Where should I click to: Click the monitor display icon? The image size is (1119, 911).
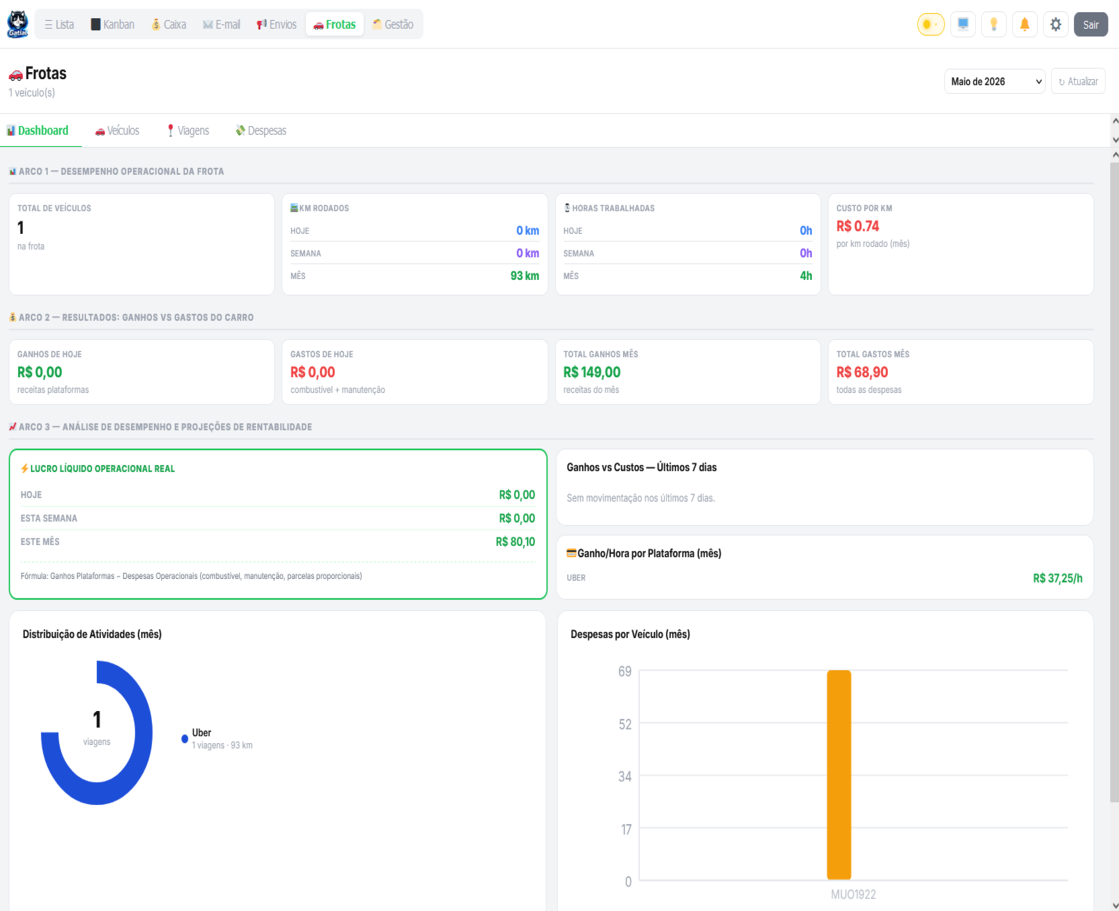tap(963, 24)
